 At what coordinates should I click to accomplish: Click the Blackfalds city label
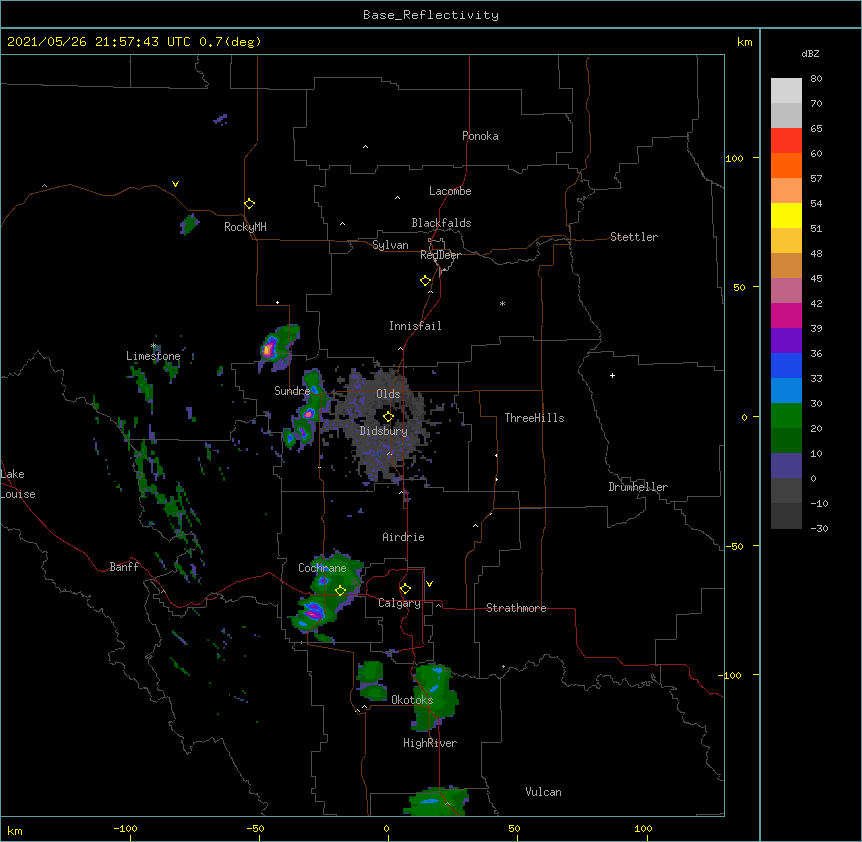[441, 223]
